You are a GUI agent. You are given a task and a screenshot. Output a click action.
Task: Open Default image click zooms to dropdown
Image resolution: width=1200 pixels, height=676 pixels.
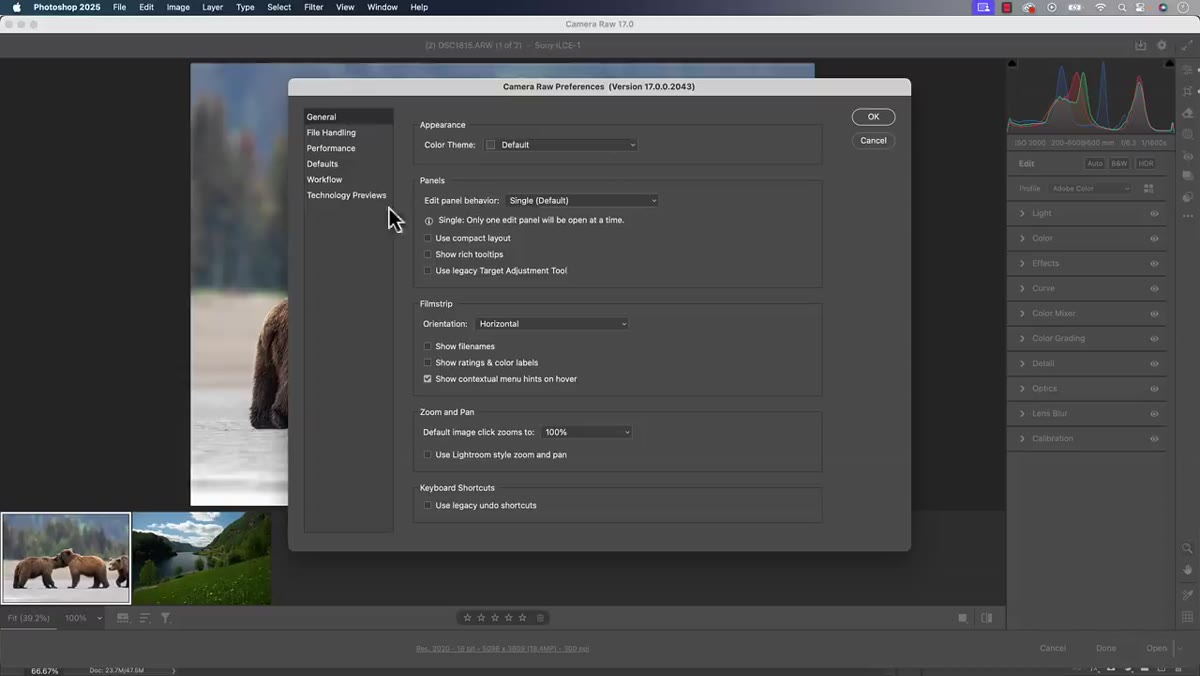pos(587,432)
